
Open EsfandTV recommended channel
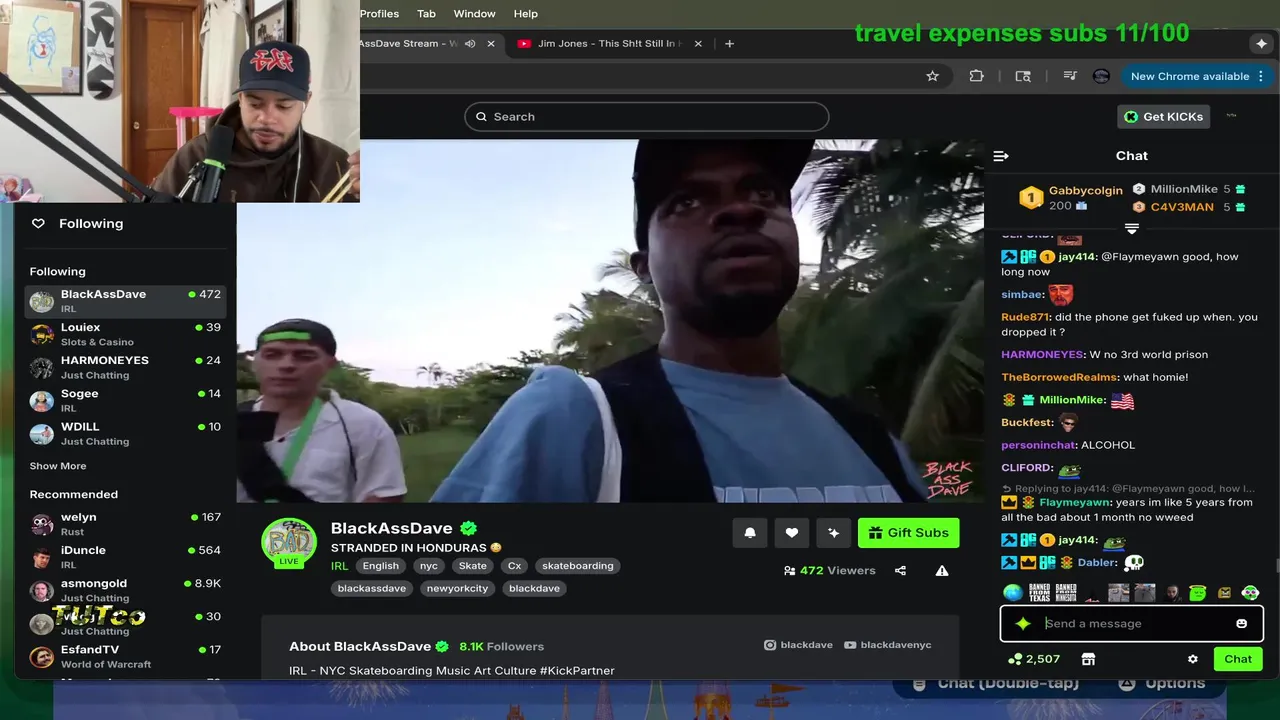point(125,656)
